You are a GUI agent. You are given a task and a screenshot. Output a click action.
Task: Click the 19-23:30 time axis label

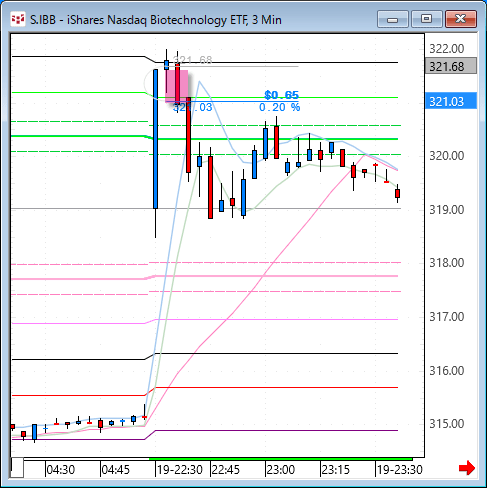pyautogui.click(x=400, y=470)
